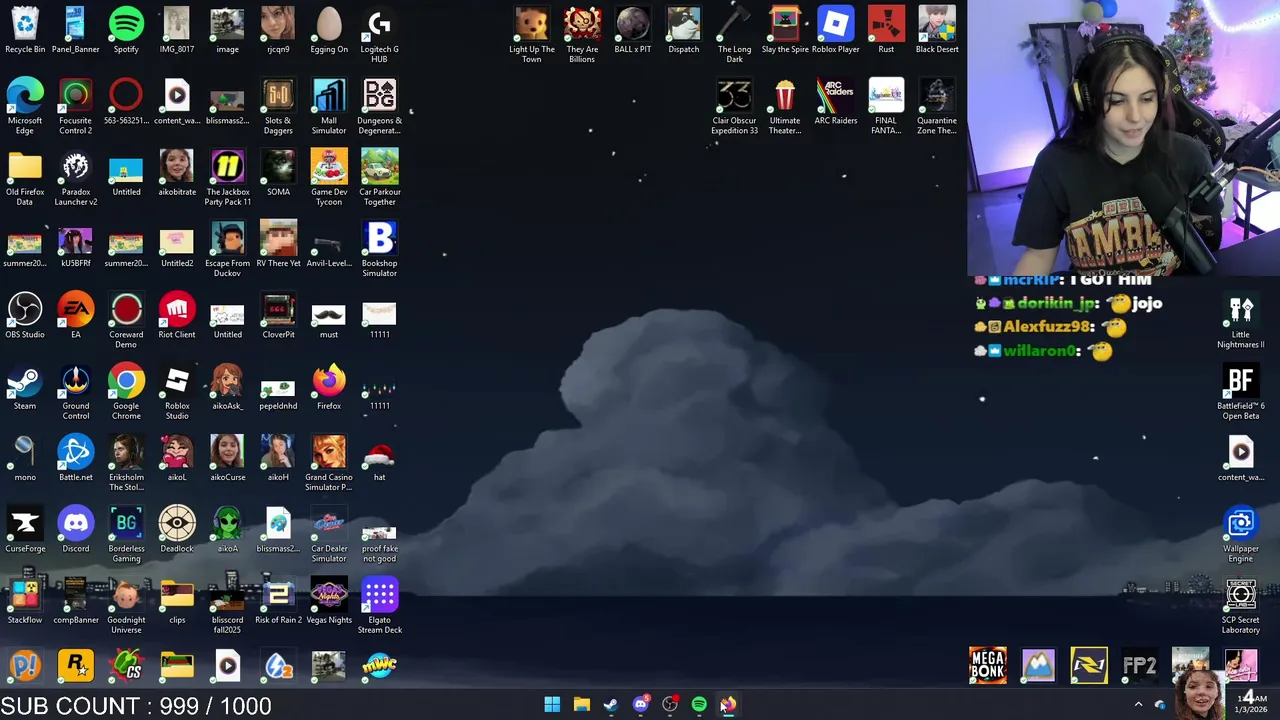Launch Car Parkour Together
This screenshot has width=1280, height=720.
coord(379,178)
